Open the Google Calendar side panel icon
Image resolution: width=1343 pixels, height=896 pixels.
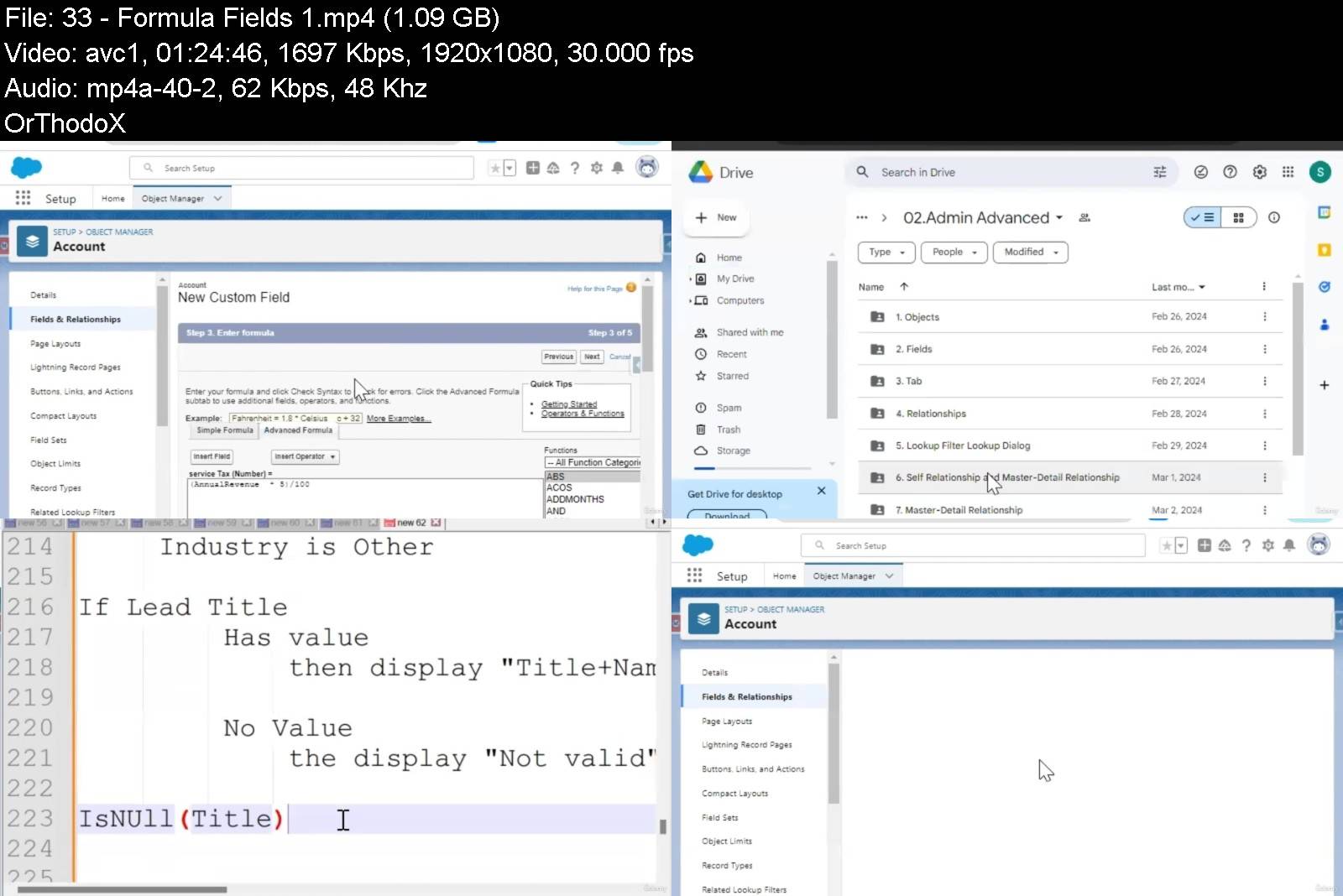click(x=1325, y=212)
